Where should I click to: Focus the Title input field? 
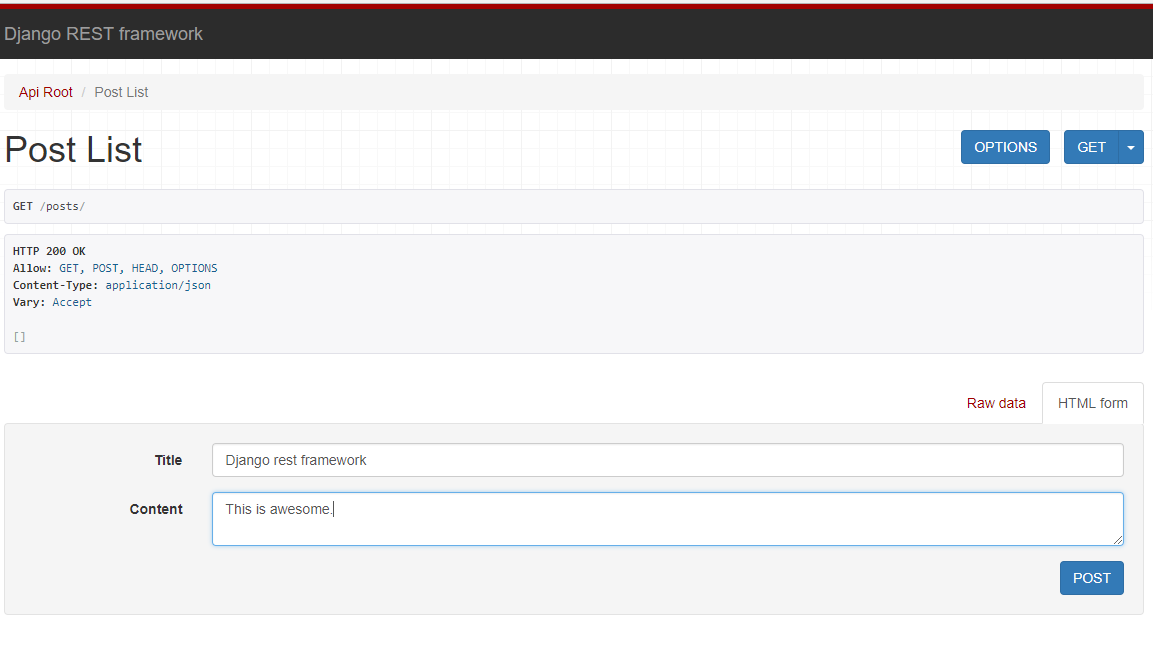[668, 460]
